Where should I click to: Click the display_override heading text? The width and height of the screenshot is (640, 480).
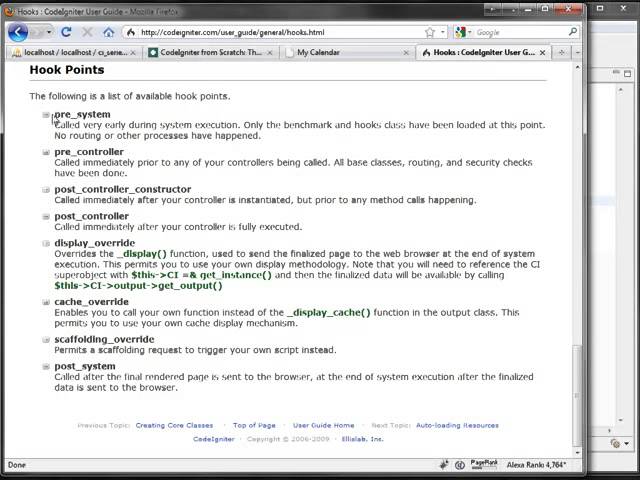point(95,243)
